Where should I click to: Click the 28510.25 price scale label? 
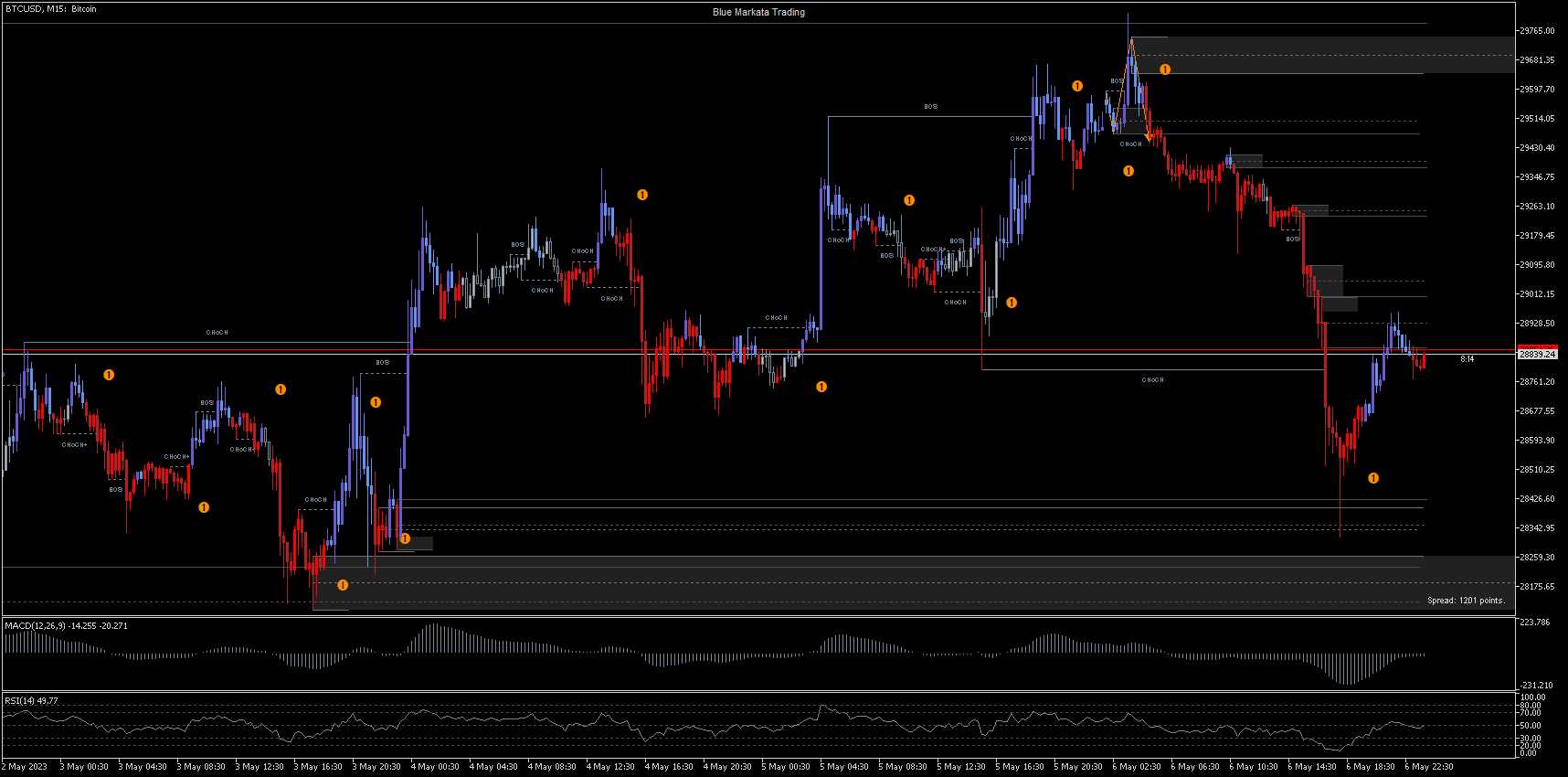[x=1537, y=470]
